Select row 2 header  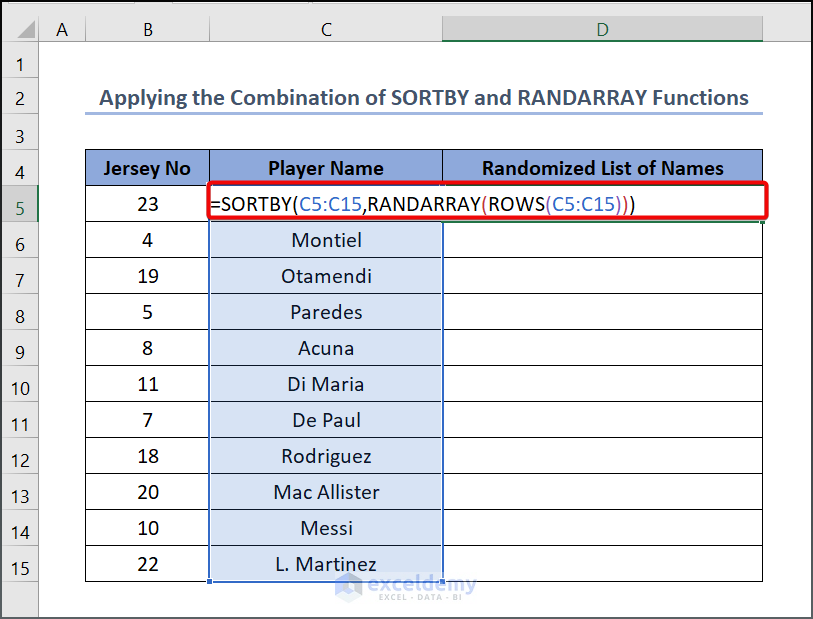click(20, 97)
